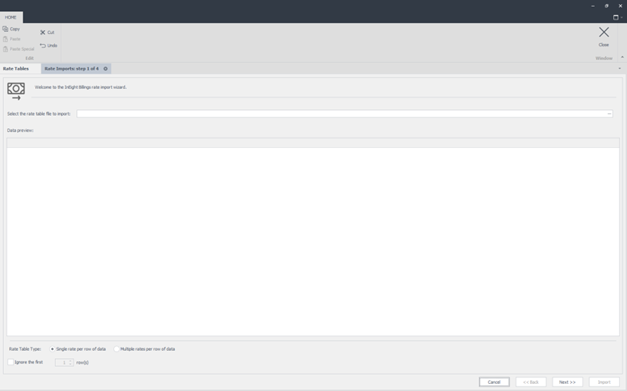This screenshot has width=627, height=391.
Task: Close the Rate Imports tab via its x
Action: coord(106,69)
